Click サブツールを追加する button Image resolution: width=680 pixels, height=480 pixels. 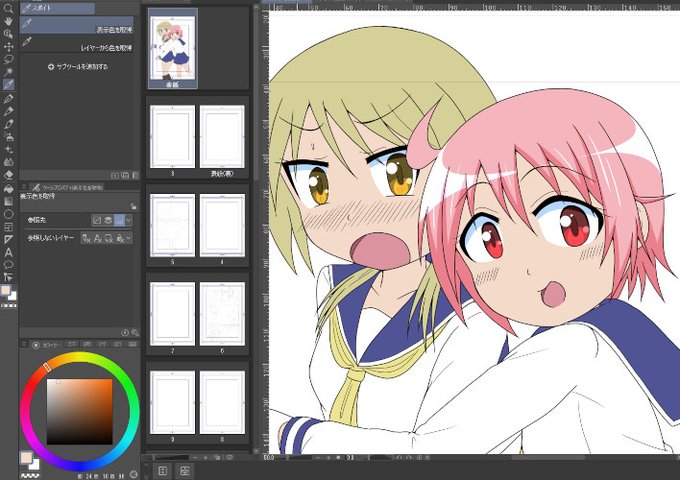click(78, 67)
